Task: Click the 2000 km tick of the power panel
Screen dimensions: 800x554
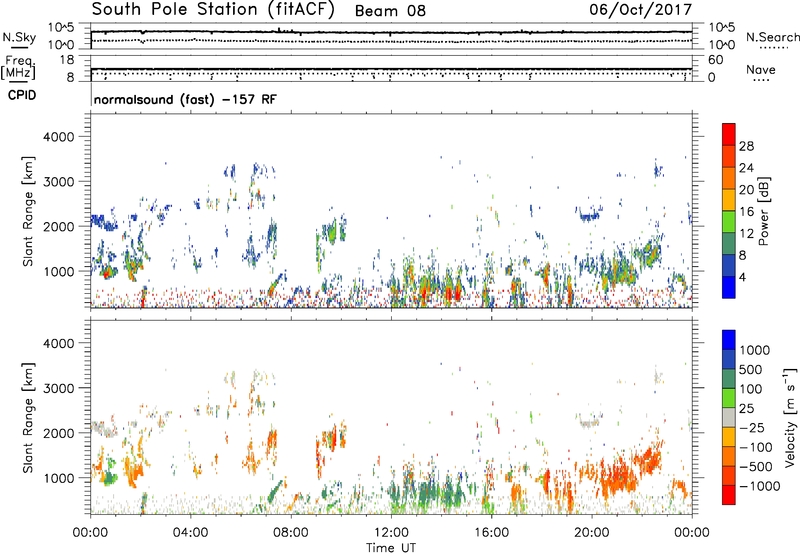Action: pyautogui.click(x=59, y=226)
